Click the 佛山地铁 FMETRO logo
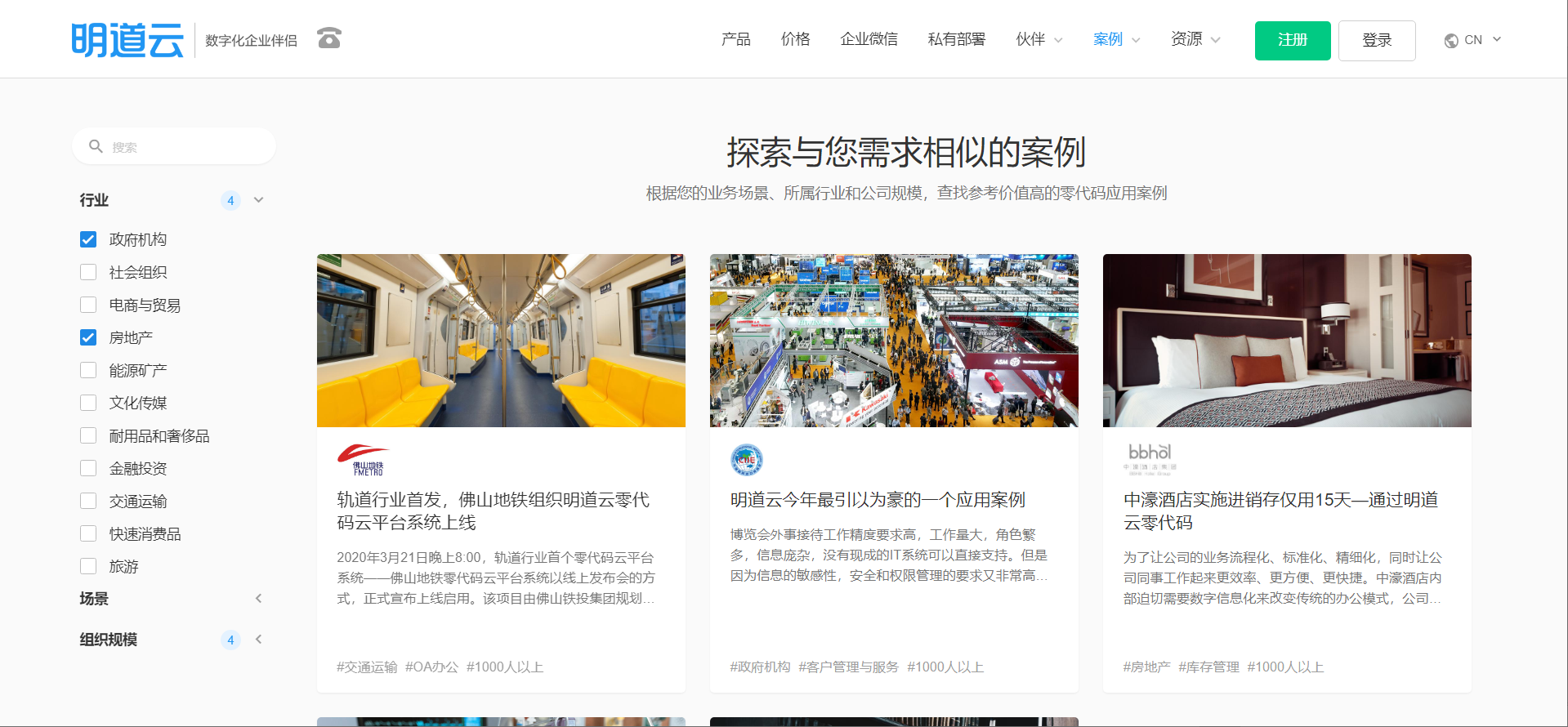Image resolution: width=1568 pixels, height=727 pixels. point(364,460)
